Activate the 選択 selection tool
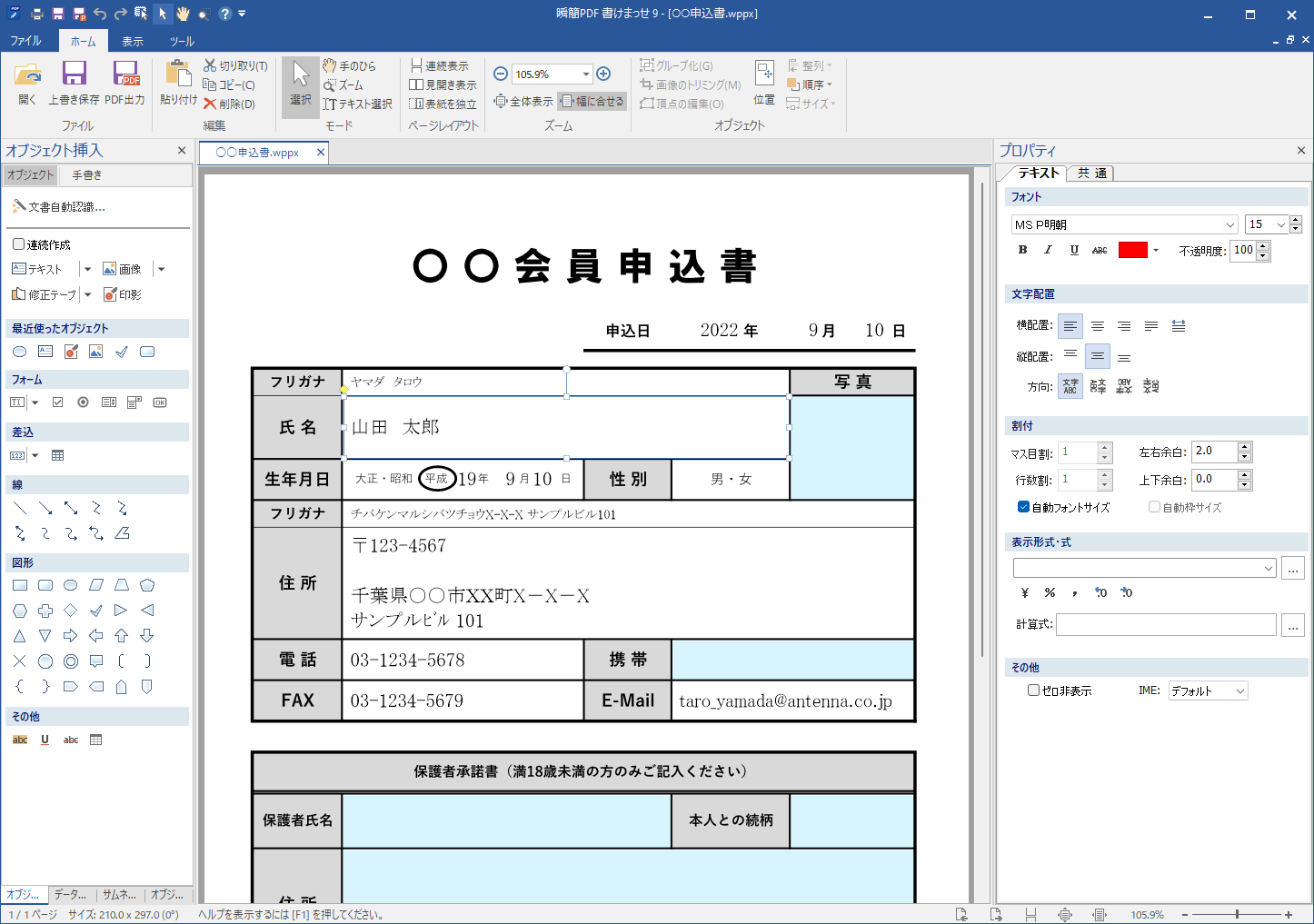Image resolution: width=1314 pixels, height=924 pixels. [300, 85]
